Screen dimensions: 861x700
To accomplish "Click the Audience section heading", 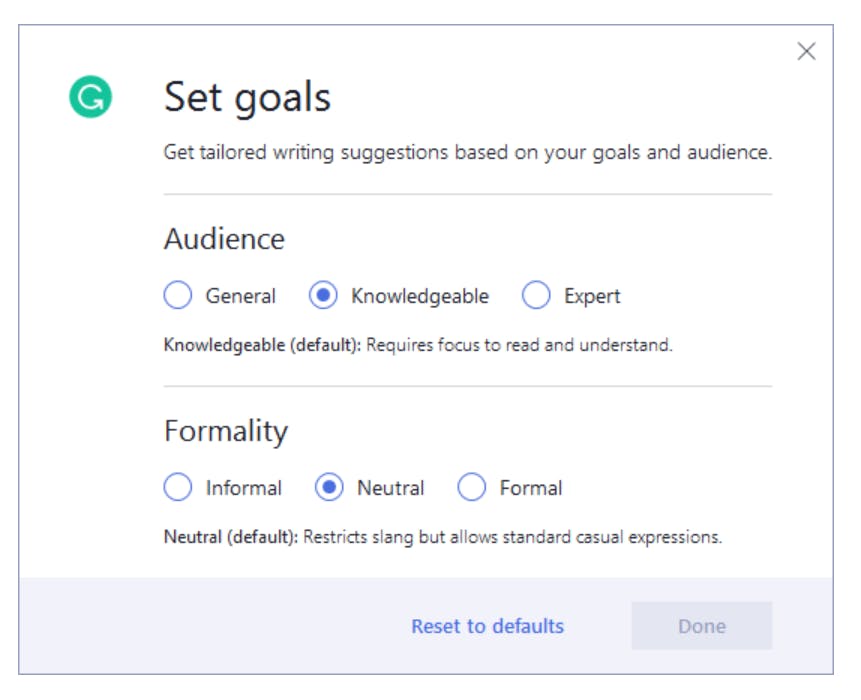I will [224, 239].
